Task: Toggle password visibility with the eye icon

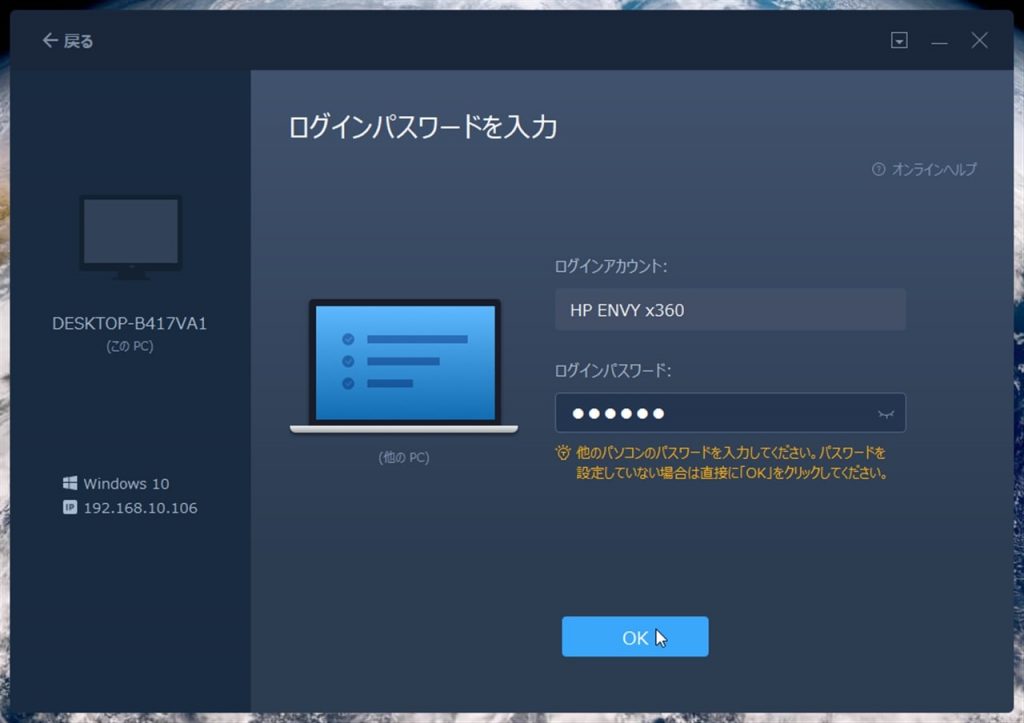Action: (x=885, y=413)
